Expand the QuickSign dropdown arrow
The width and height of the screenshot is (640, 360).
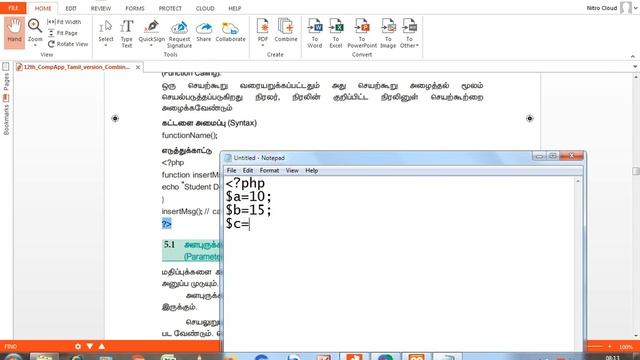pyautogui.click(x=151, y=45)
